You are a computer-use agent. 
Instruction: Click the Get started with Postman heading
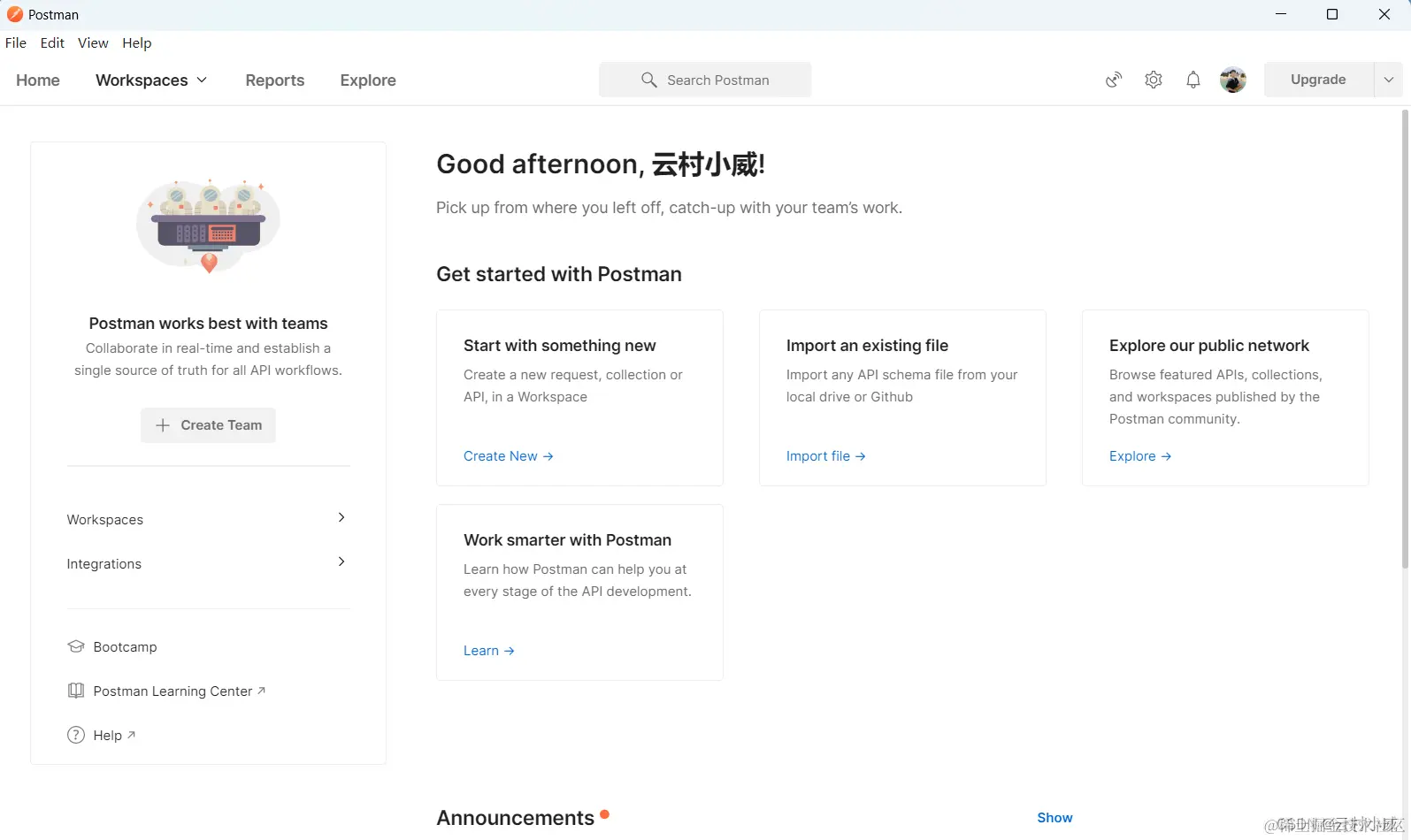coord(559,274)
